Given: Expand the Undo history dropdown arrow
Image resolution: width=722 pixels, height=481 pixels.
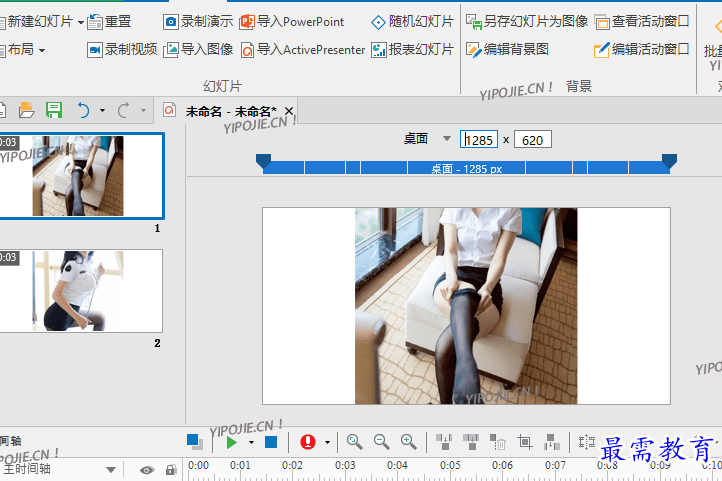Looking at the screenshot, I should click(102, 110).
